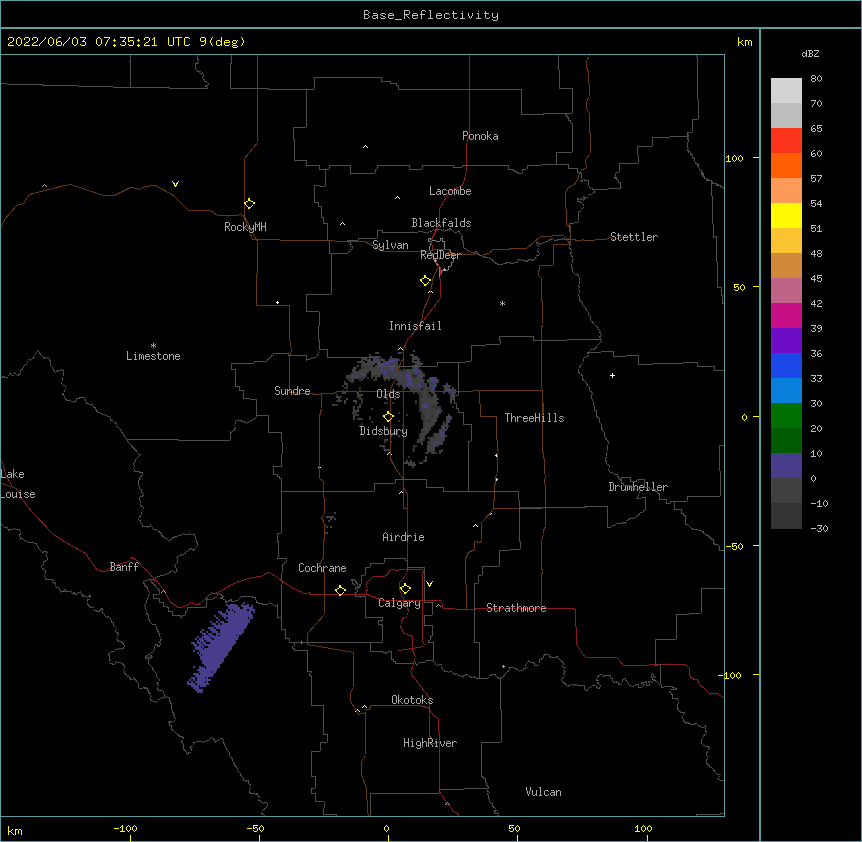Click the bright green 20-30 dBZ swatch
This screenshot has width=862, height=842.
click(x=786, y=416)
